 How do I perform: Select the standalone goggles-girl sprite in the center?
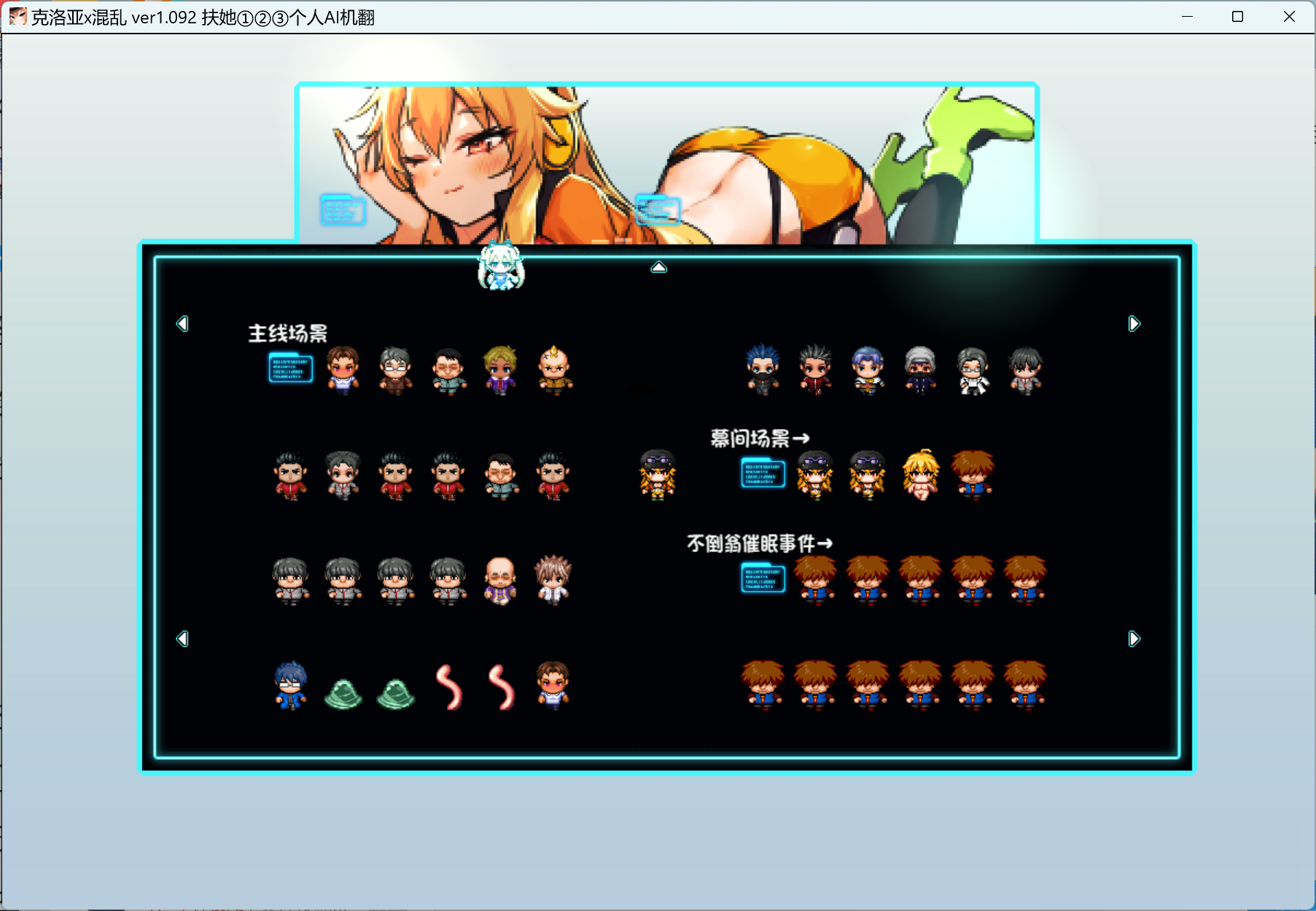[658, 475]
